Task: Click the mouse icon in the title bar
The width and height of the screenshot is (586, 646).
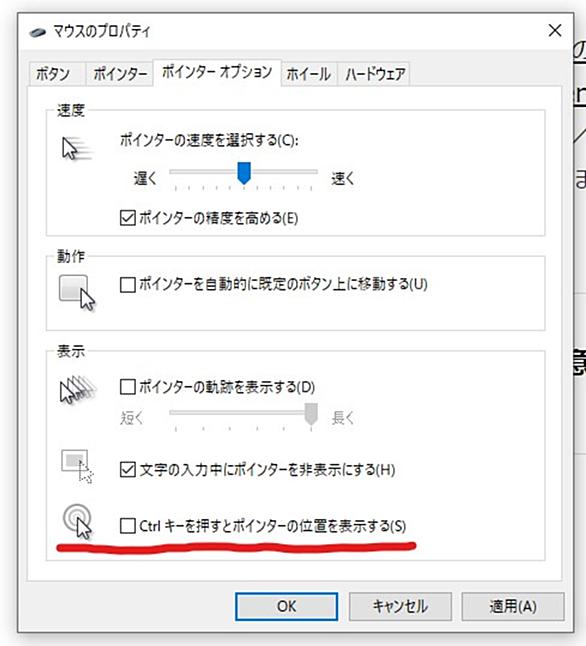Action: point(38,32)
